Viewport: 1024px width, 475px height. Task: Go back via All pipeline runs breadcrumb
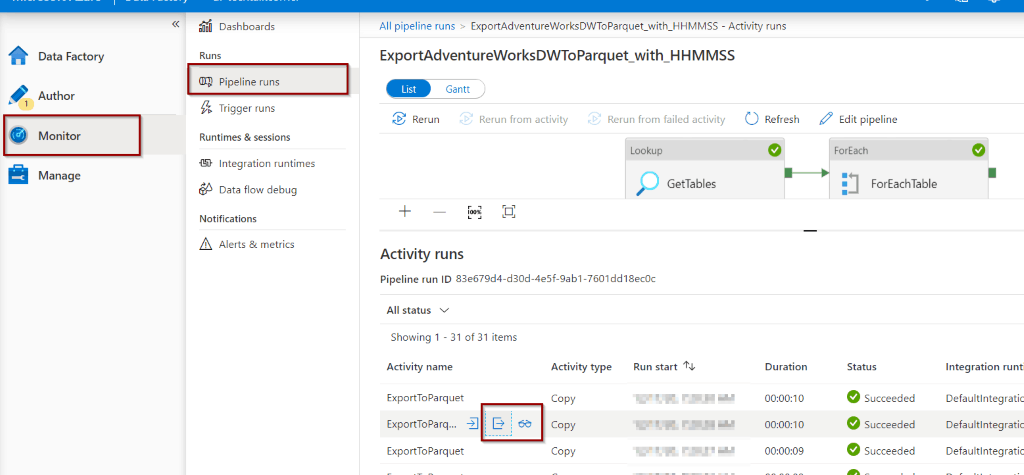[x=417, y=26]
